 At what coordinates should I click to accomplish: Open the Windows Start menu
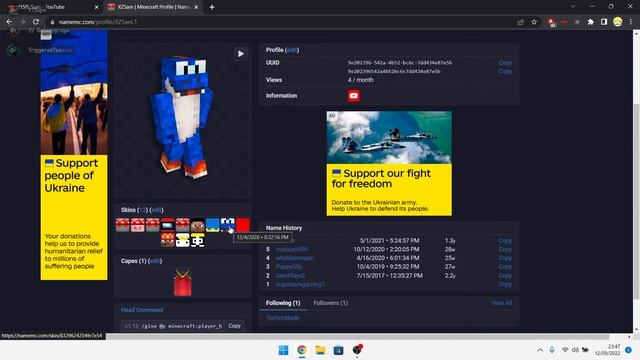[283, 350]
